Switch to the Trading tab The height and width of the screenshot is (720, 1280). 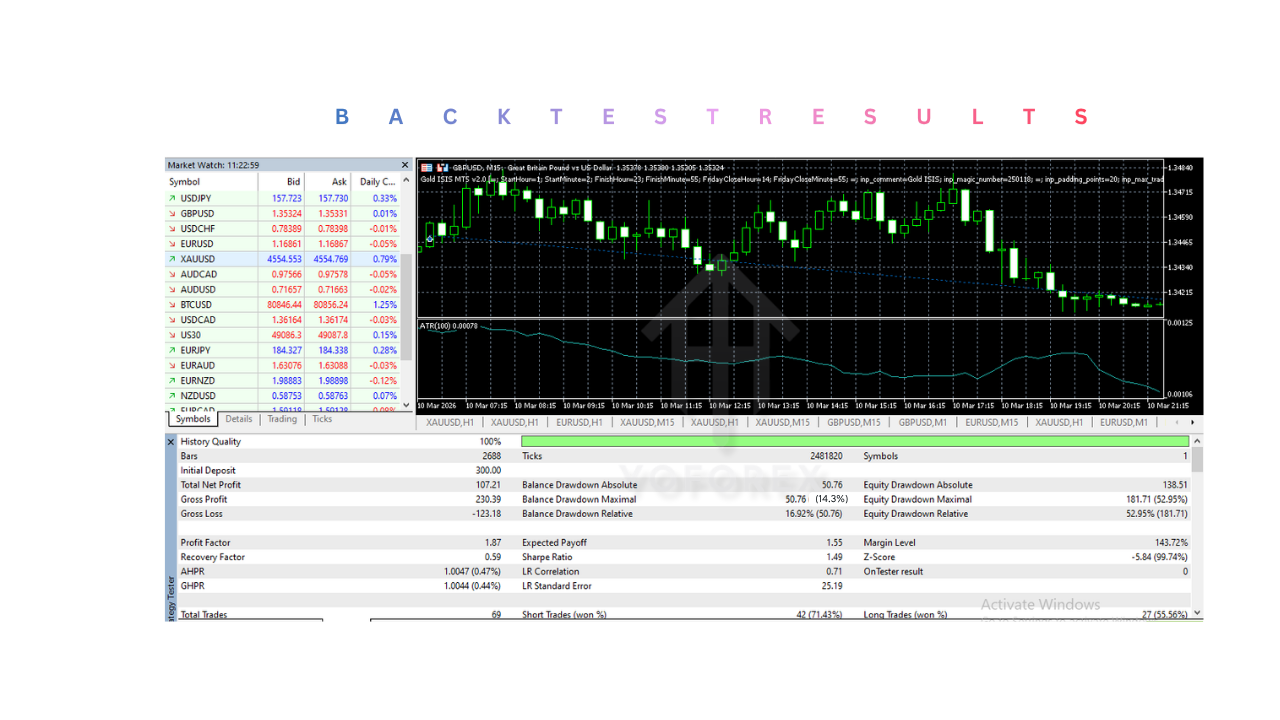point(282,419)
